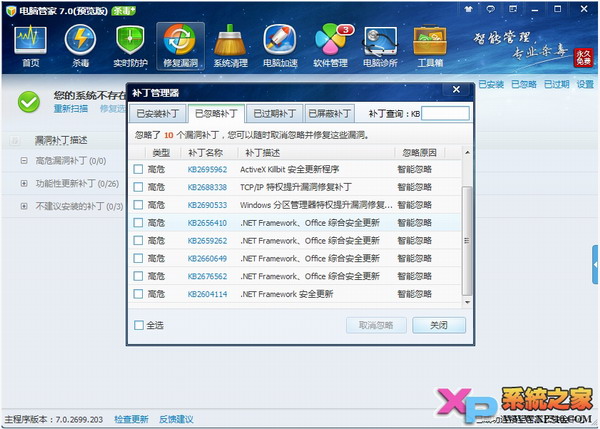Click the 重新扫描 link
The image size is (600, 429).
tap(71, 109)
